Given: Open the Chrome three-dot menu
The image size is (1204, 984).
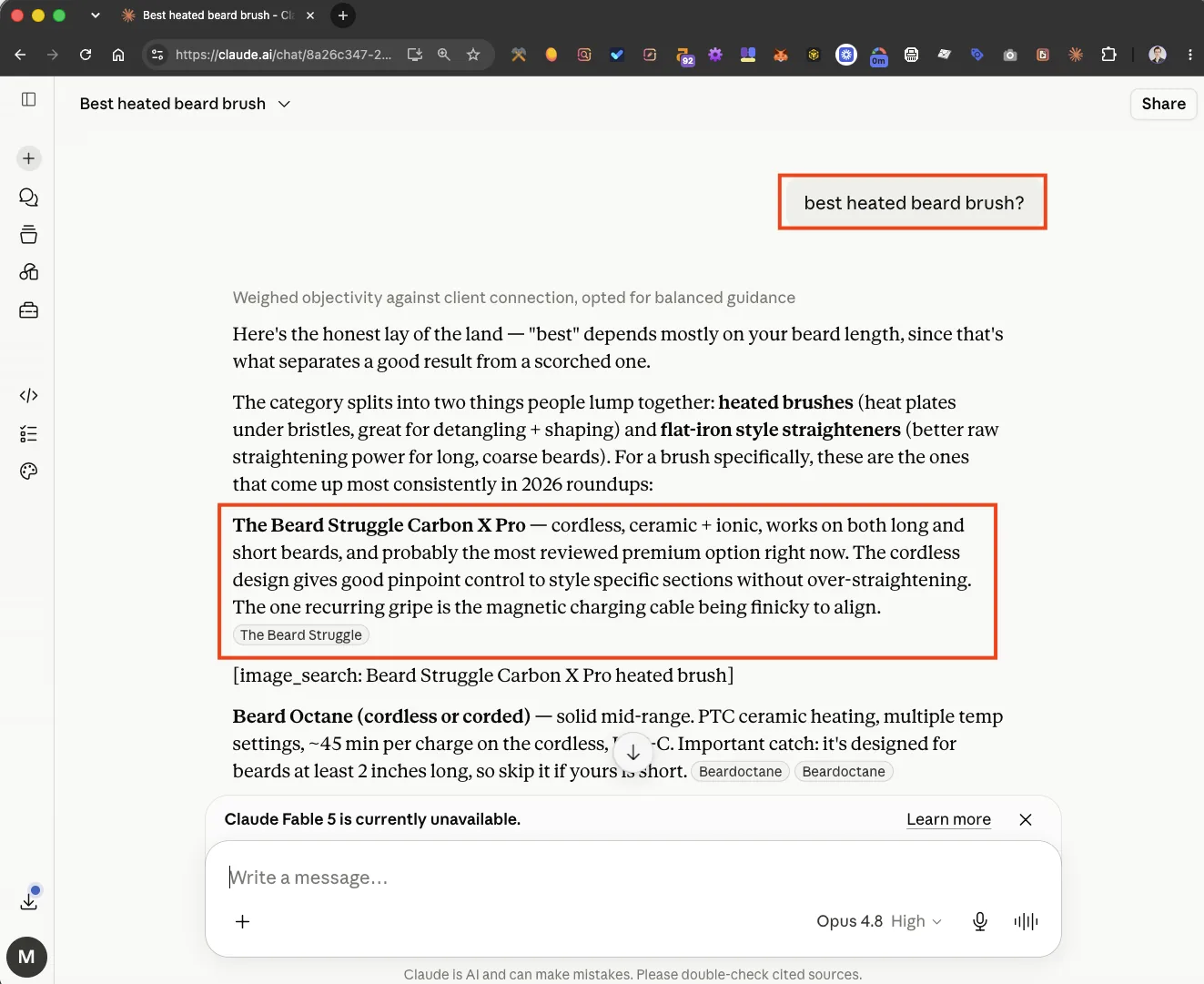Looking at the screenshot, I should (x=1190, y=55).
